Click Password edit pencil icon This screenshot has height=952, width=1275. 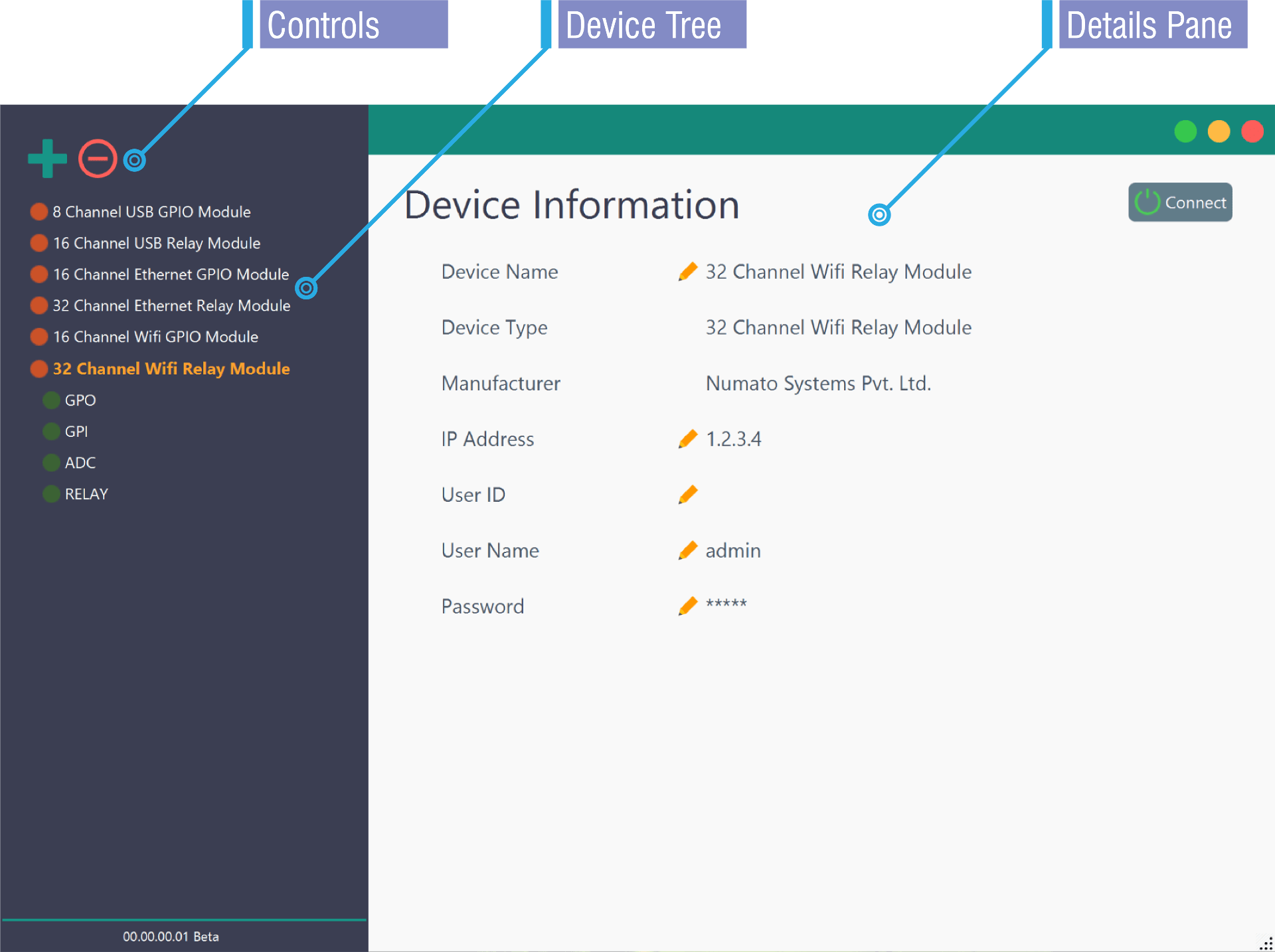tap(688, 605)
